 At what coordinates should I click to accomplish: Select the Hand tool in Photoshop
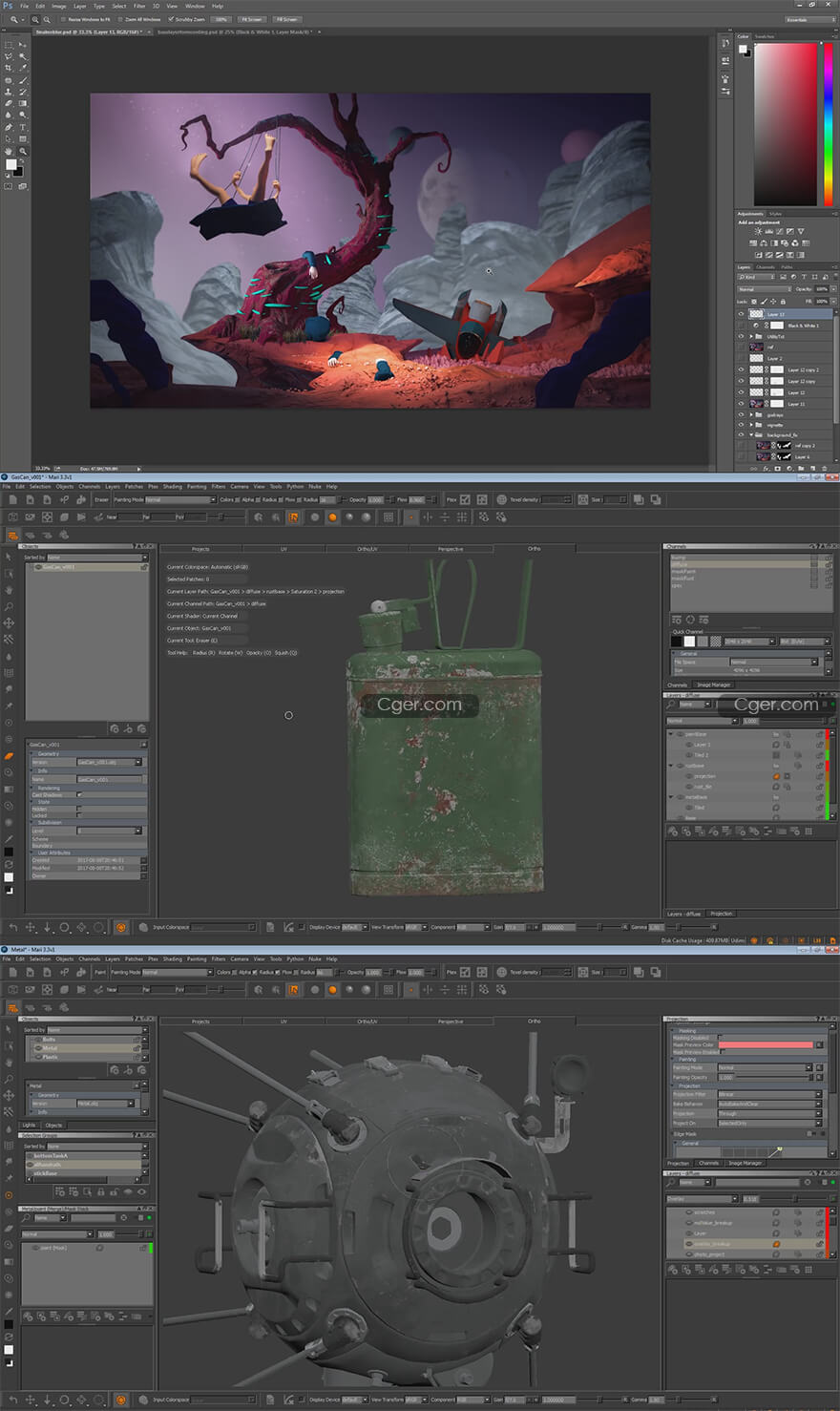pyautogui.click(x=9, y=151)
